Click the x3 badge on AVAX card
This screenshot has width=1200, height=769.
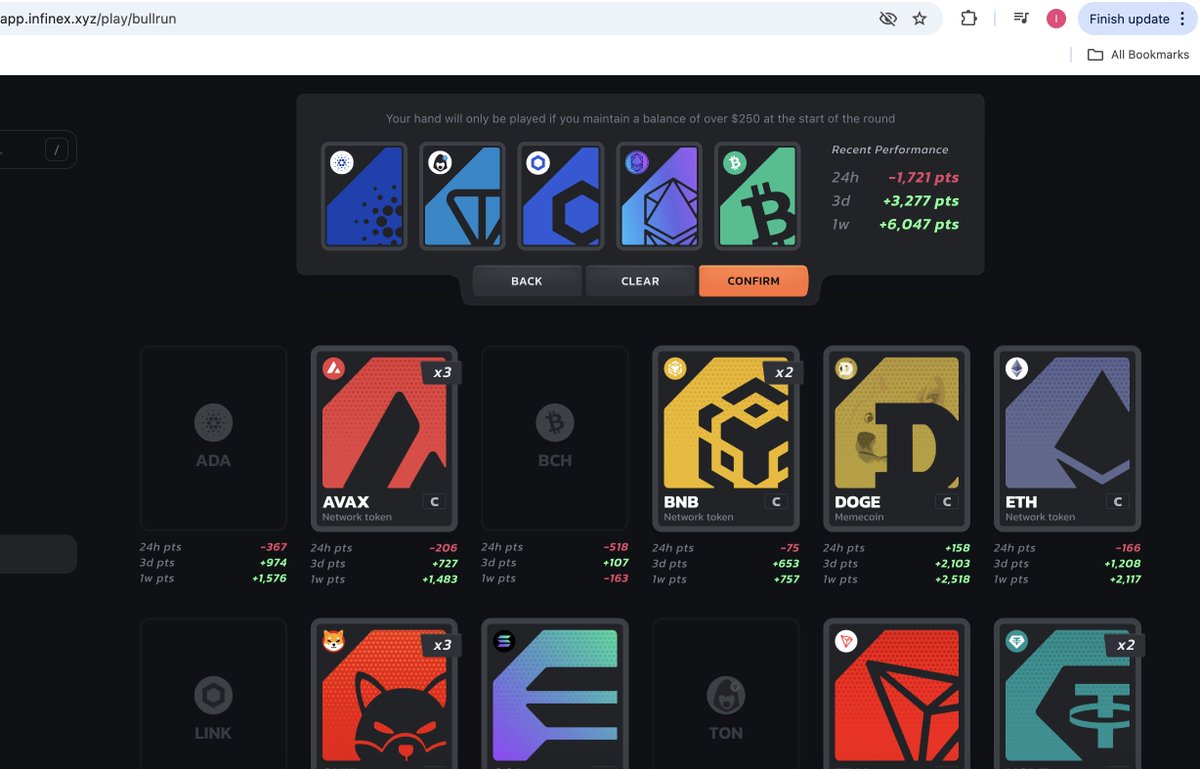click(x=441, y=373)
